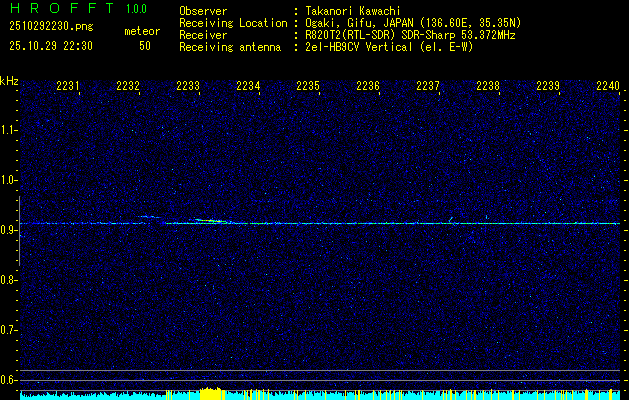This screenshot has width=629, height=400.
Task: Select the 2233 time marker
Action: 188,87
